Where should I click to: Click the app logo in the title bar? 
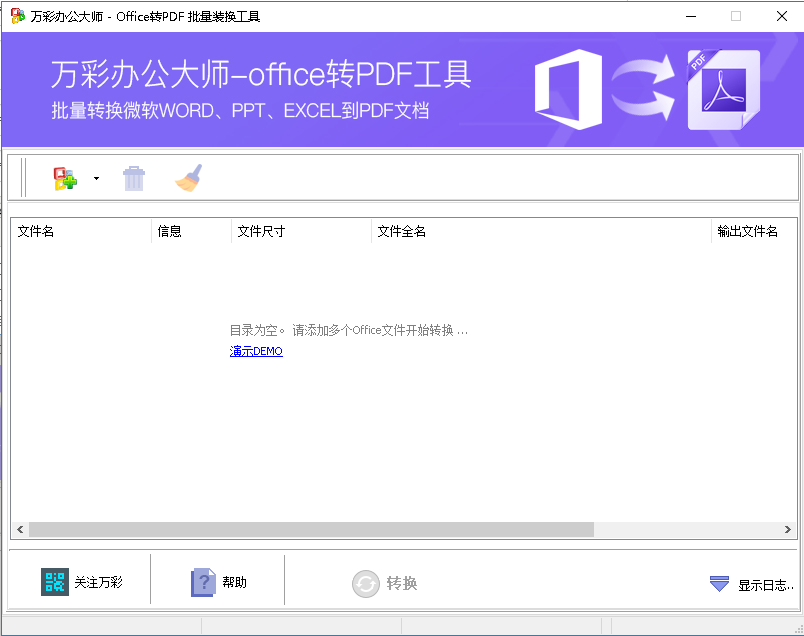tap(14, 16)
